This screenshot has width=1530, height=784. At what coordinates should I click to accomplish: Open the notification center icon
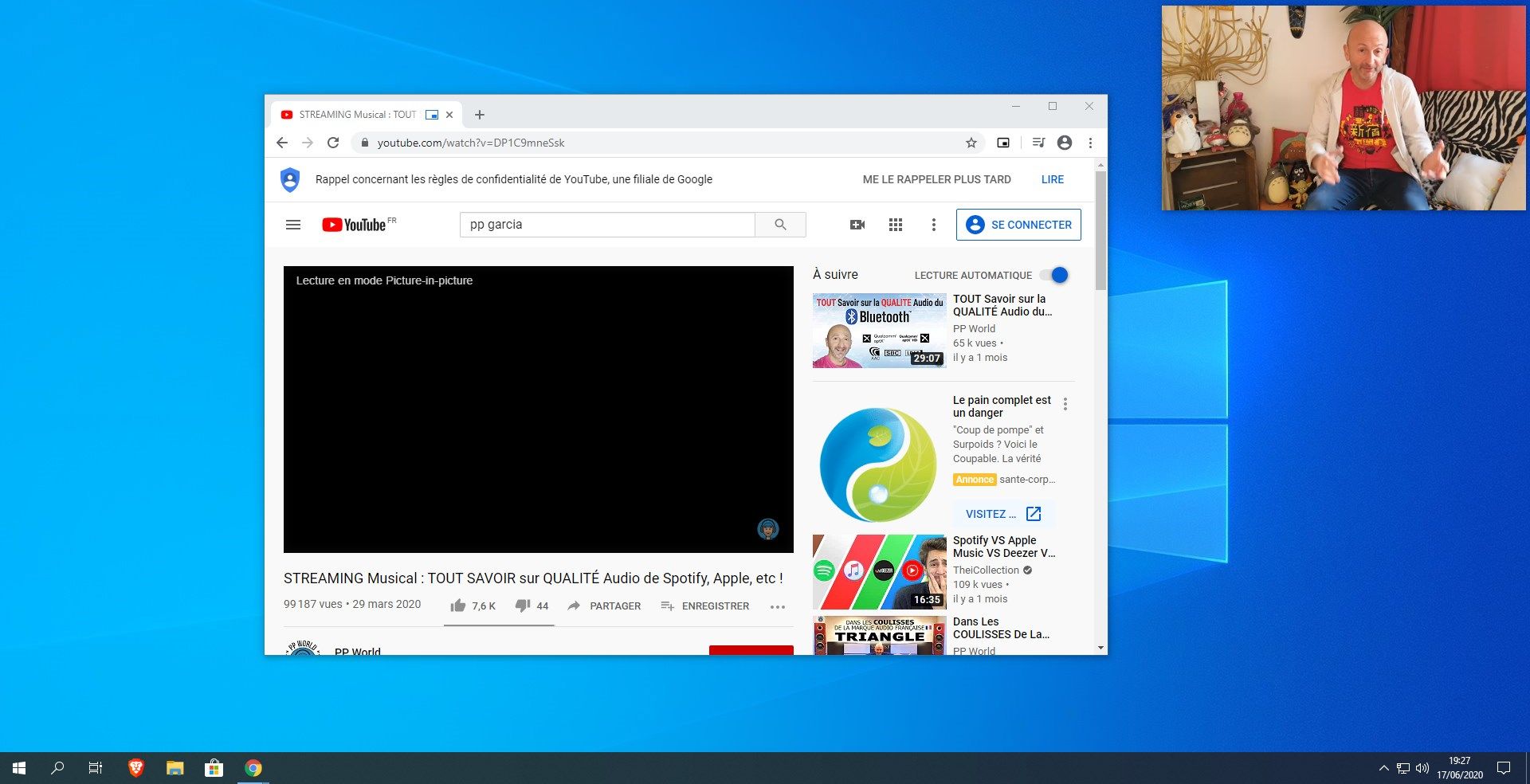tap(1504, 768)
